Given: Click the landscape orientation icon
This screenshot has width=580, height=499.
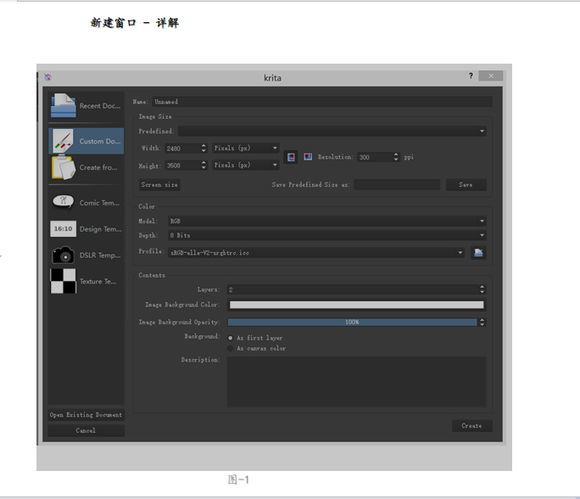Looking at the screenshot, I should coord(308,157).
